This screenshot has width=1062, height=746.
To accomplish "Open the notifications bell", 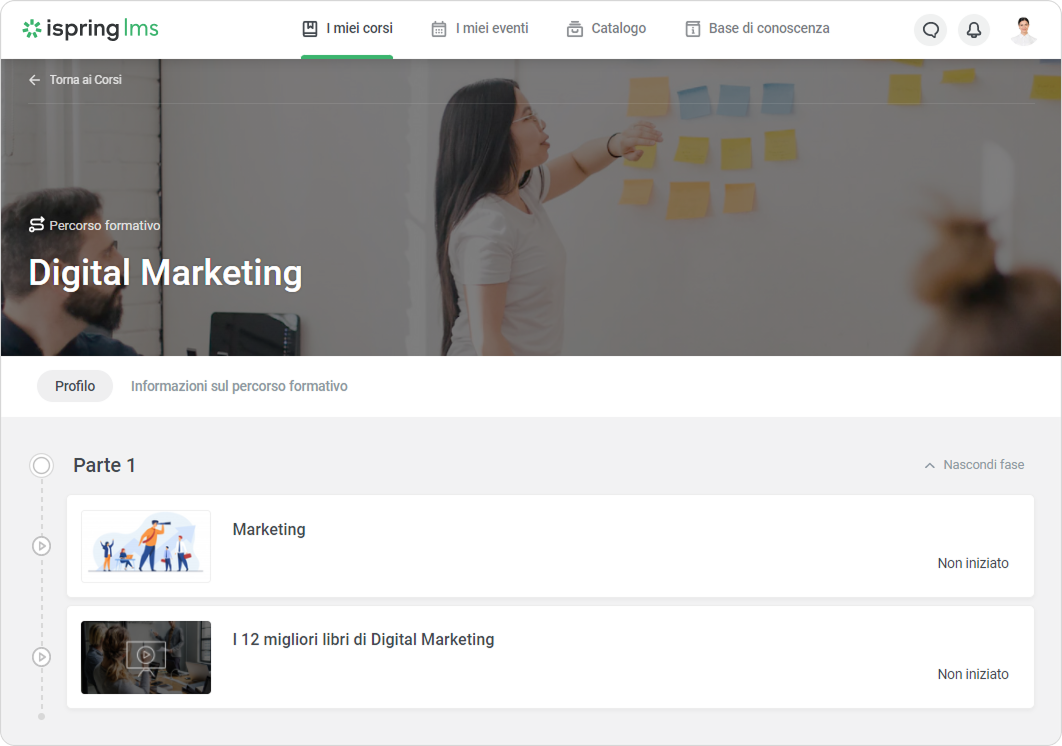I will coord(973,30).
